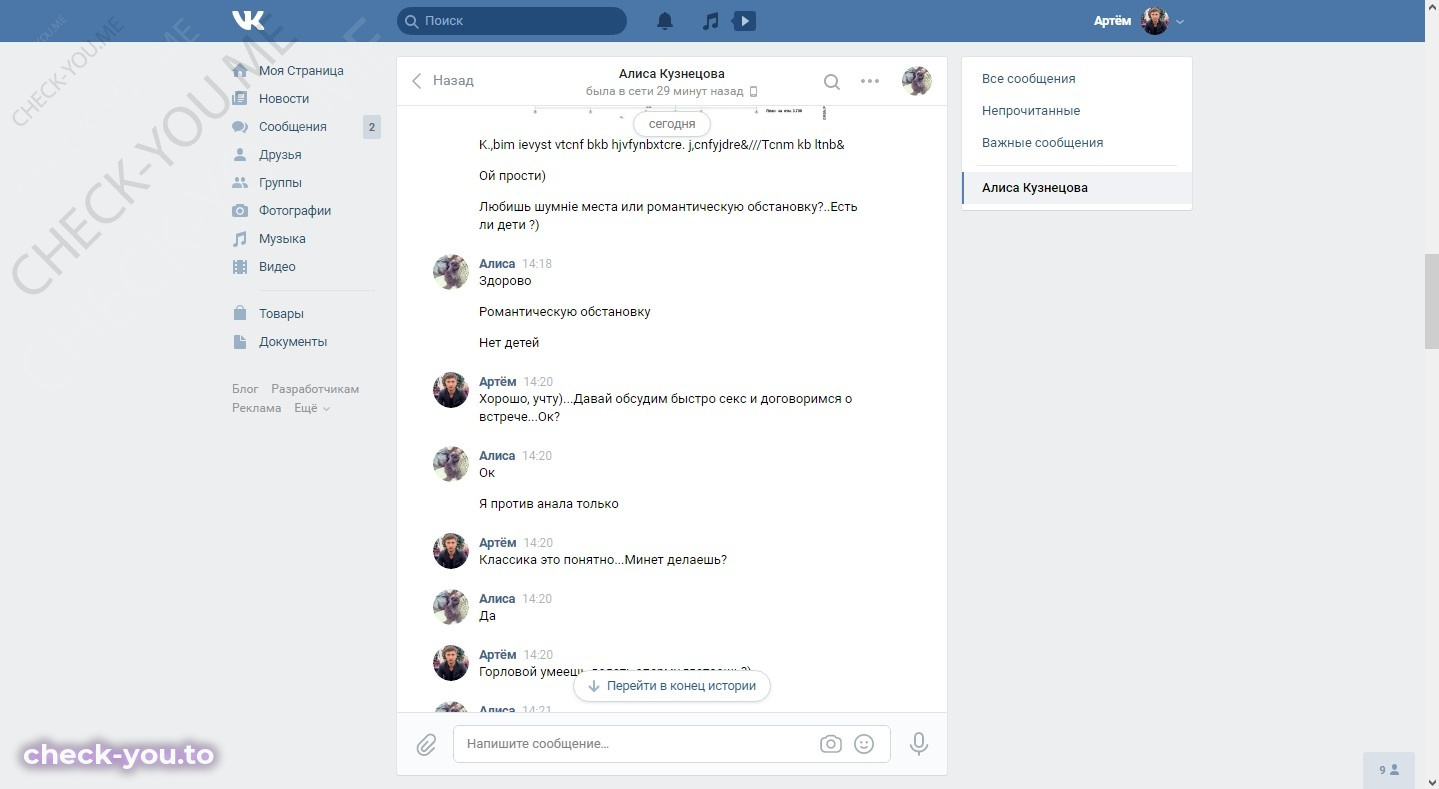Click the film icon beside Видео
This screenshot has width=1439, height=789.
(240, 267)
